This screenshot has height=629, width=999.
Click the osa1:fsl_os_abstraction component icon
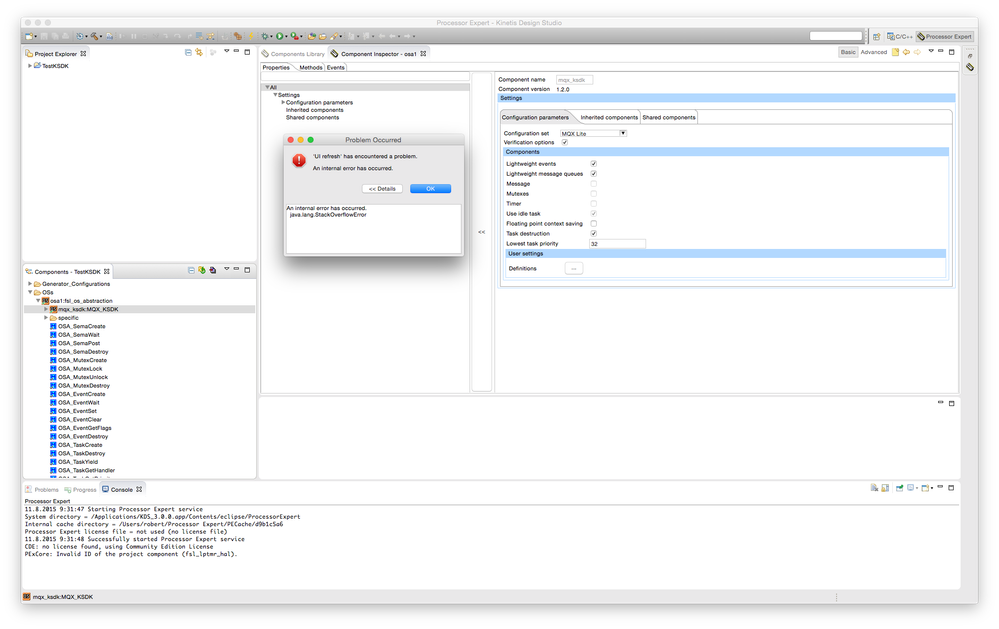coord(46,301)
